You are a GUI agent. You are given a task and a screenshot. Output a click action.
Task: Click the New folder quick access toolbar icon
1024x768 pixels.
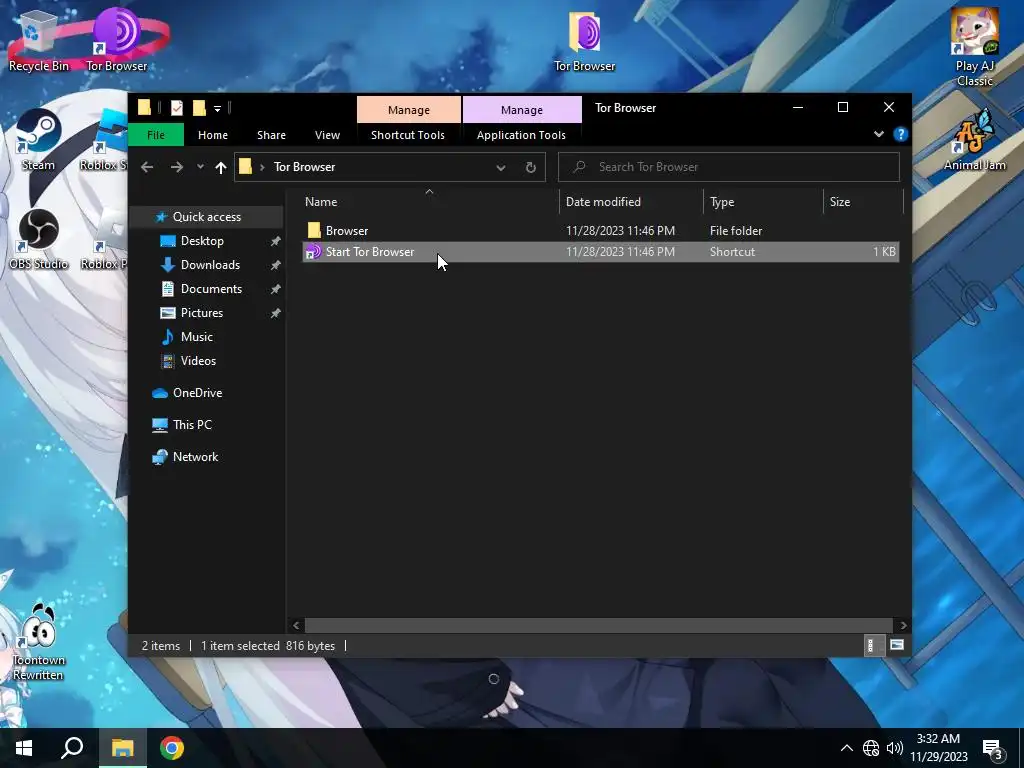[199, 108]
